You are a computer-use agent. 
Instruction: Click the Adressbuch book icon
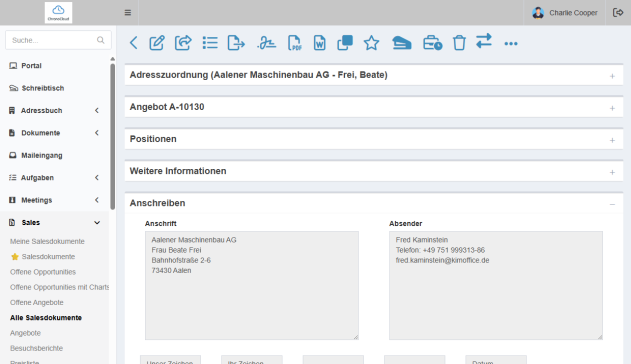(12, 110)
